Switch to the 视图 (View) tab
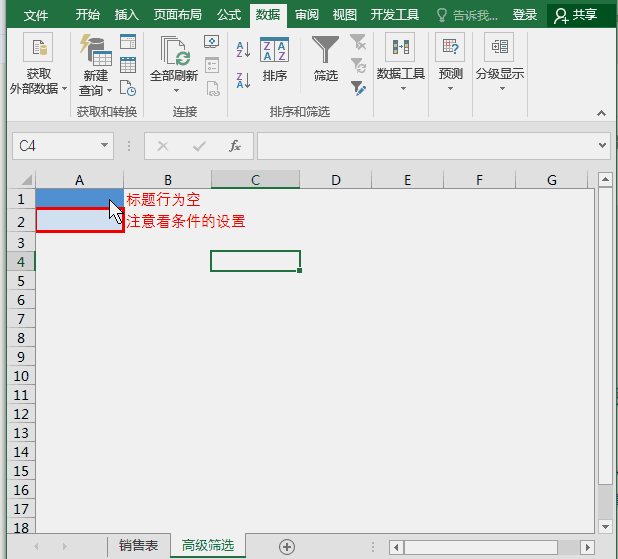 344,15
